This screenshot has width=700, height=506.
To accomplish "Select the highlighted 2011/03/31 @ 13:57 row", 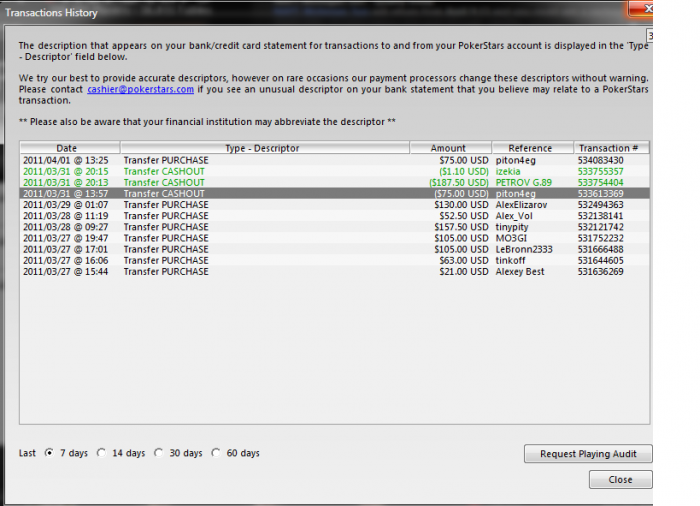I will [335, 193].
